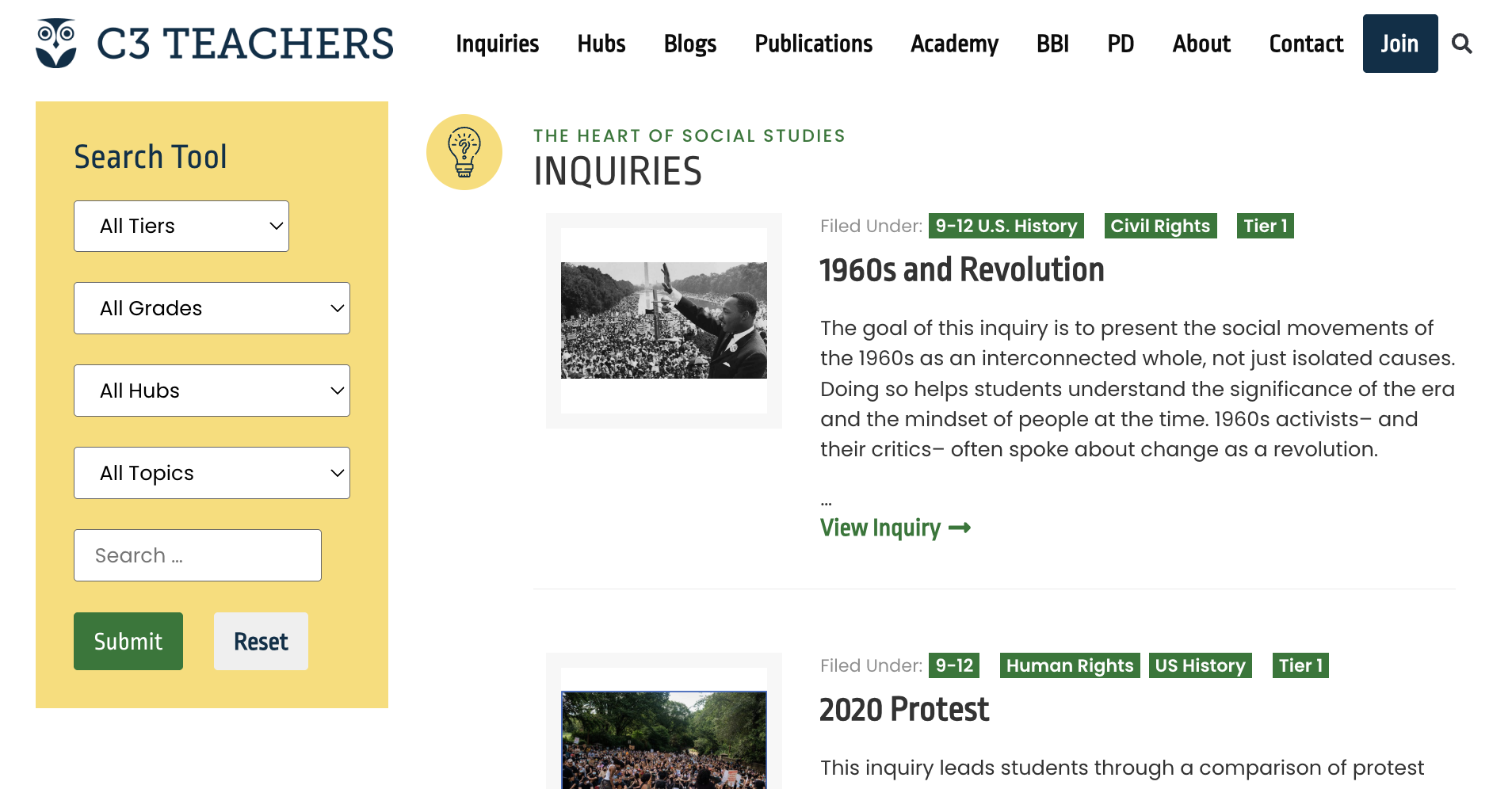Follow the View Inquiry arrow link
This screenshot has height=789, width=1512.
(x=895, y=528)
